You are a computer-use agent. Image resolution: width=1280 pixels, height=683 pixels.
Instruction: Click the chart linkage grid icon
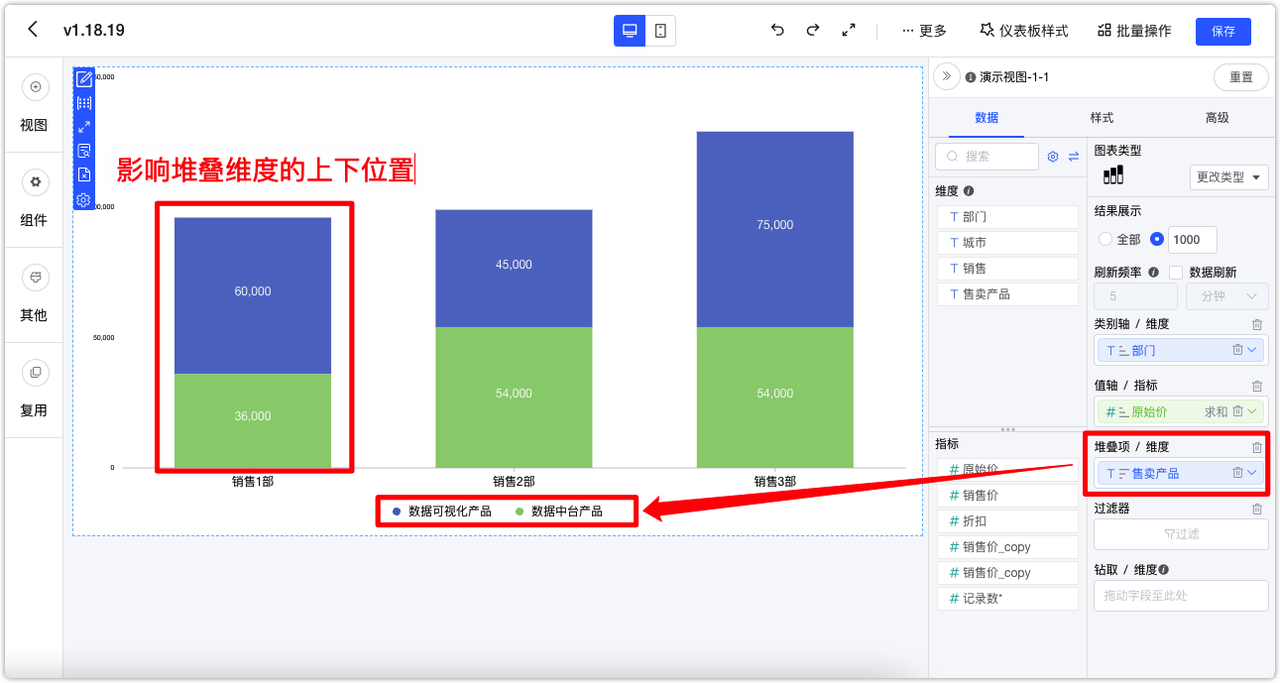coord(84,103)
